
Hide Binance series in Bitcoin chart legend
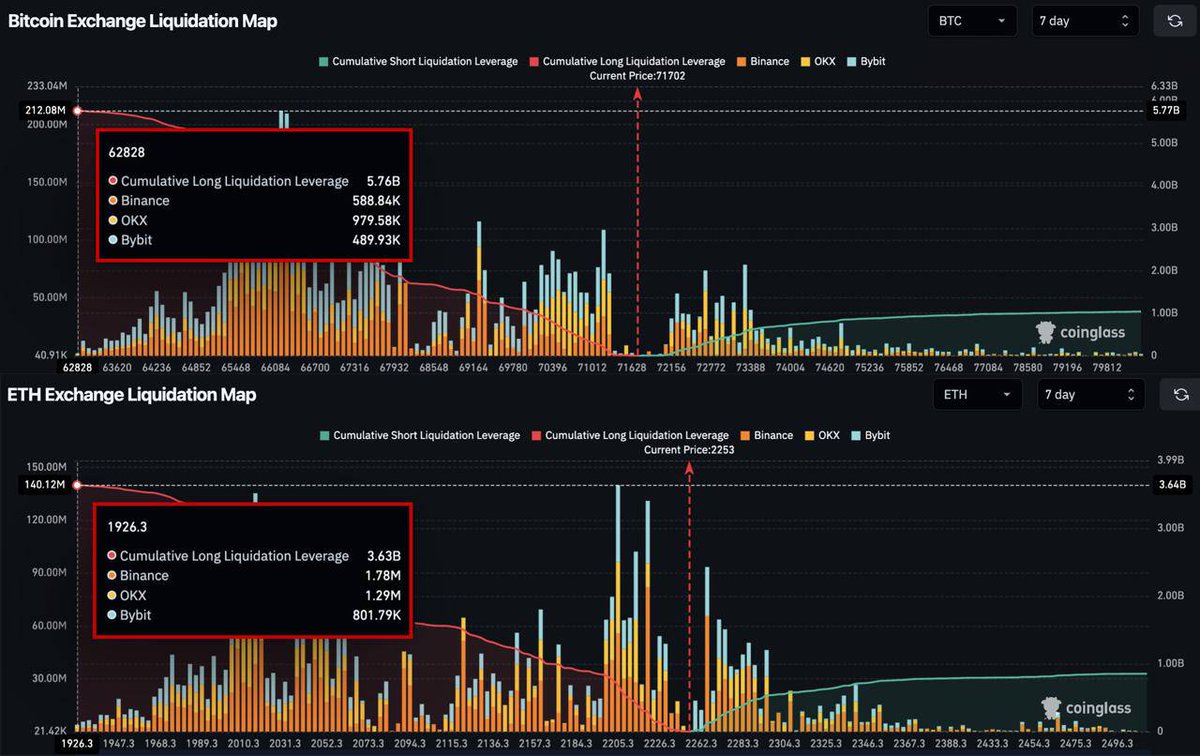point(762,61)
